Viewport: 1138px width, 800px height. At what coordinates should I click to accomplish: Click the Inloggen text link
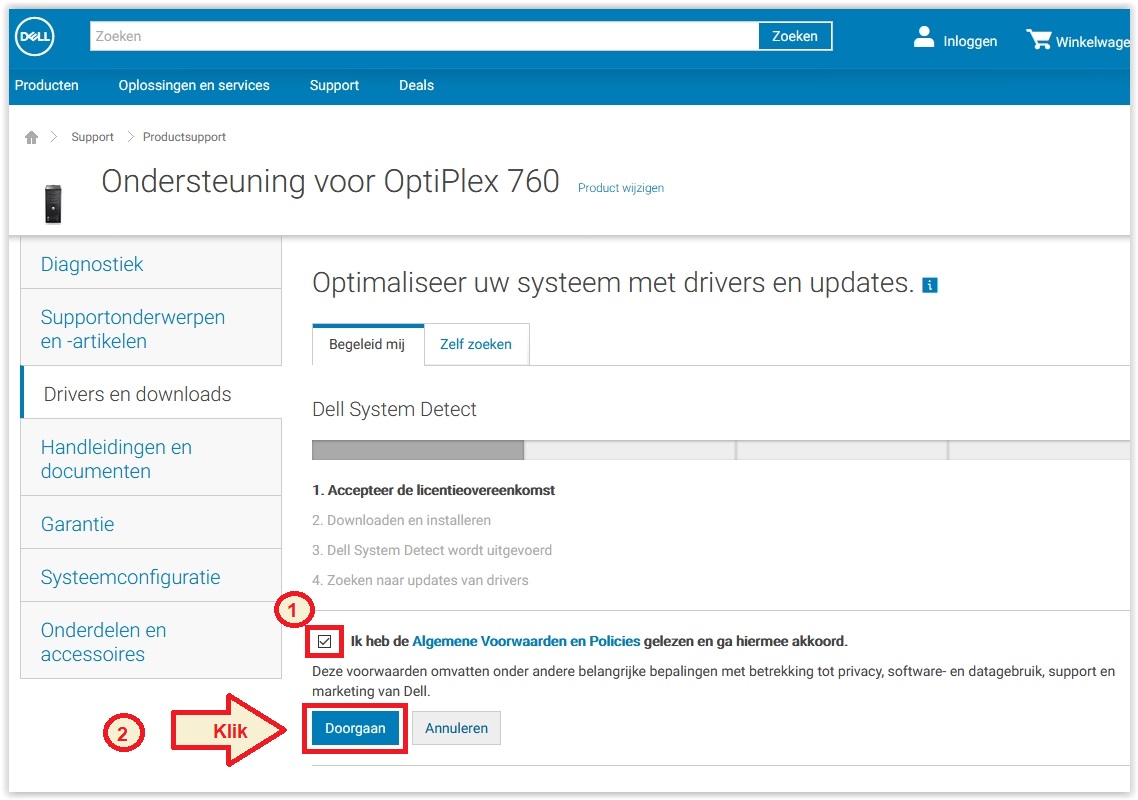tap(970, 41)
